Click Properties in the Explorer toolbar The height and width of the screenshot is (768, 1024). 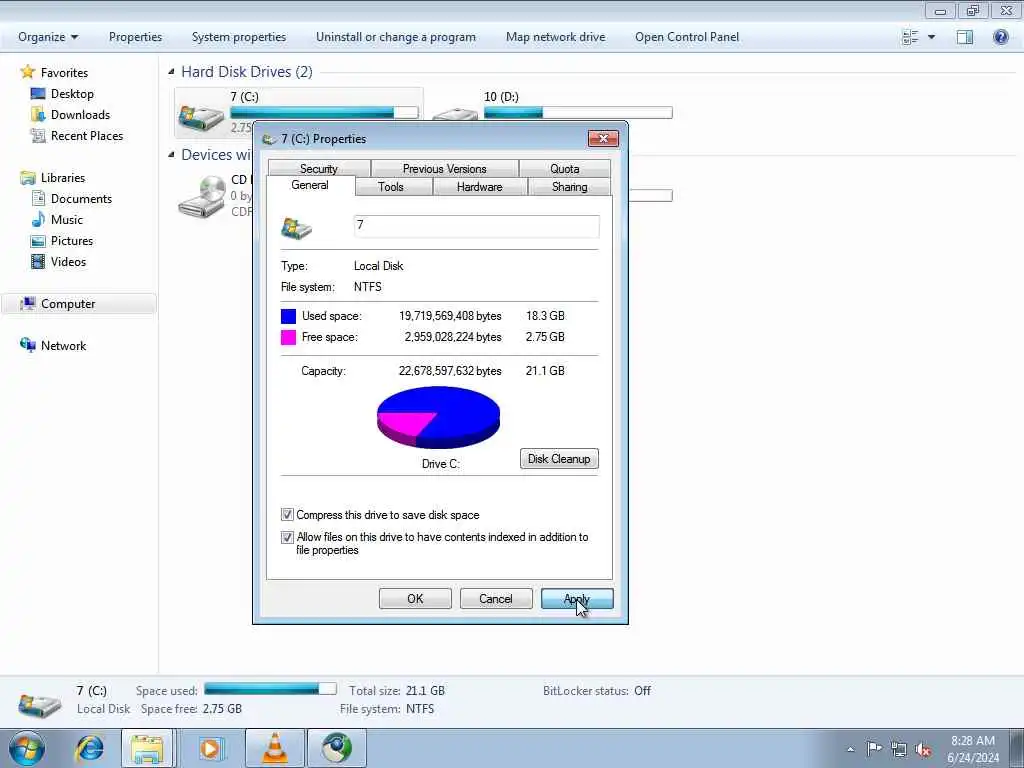click(x=135, y=37)
